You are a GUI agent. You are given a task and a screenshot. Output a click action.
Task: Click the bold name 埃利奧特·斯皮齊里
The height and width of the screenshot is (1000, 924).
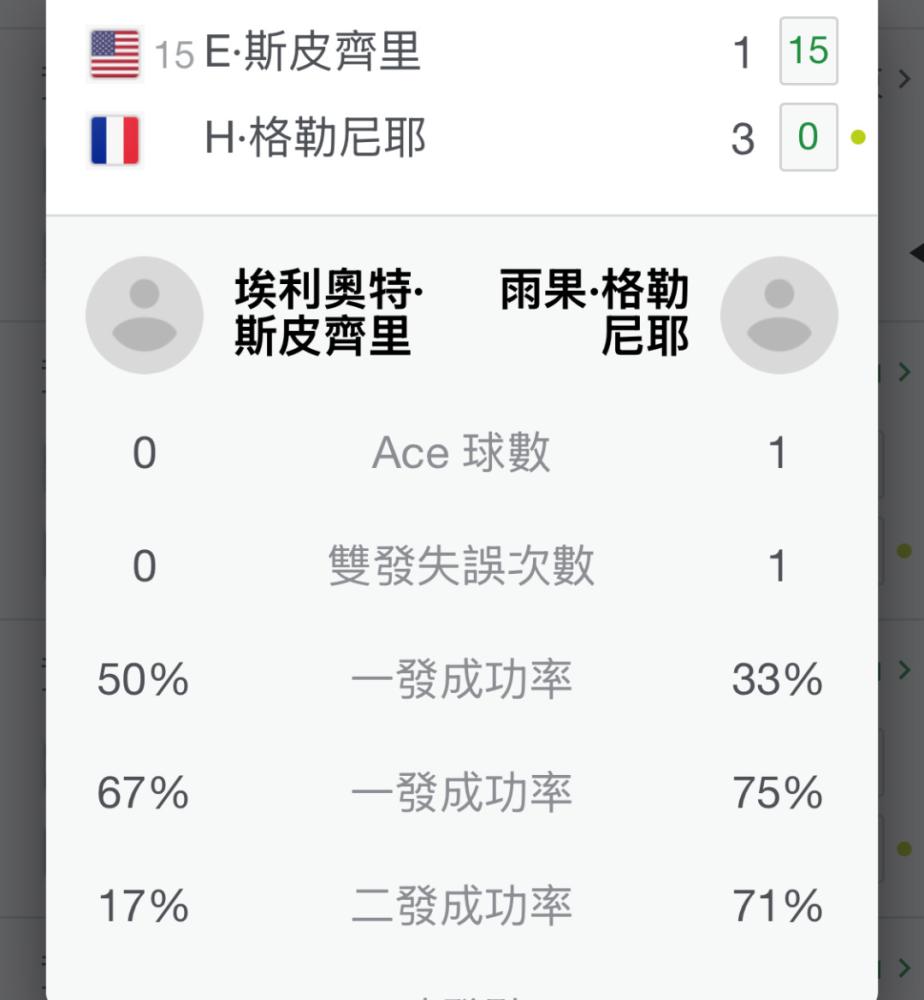329,312
